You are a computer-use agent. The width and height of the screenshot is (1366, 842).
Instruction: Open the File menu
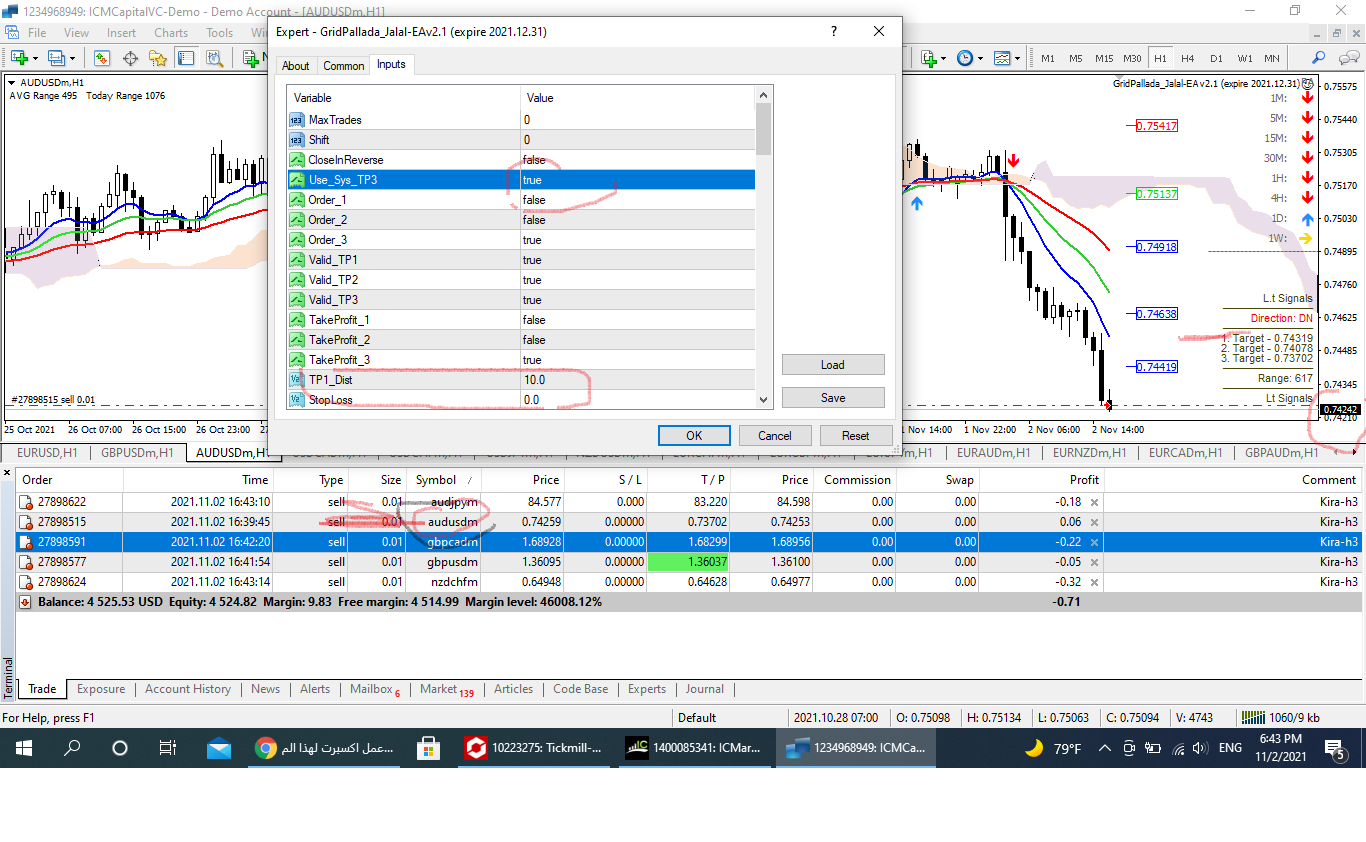37,32
